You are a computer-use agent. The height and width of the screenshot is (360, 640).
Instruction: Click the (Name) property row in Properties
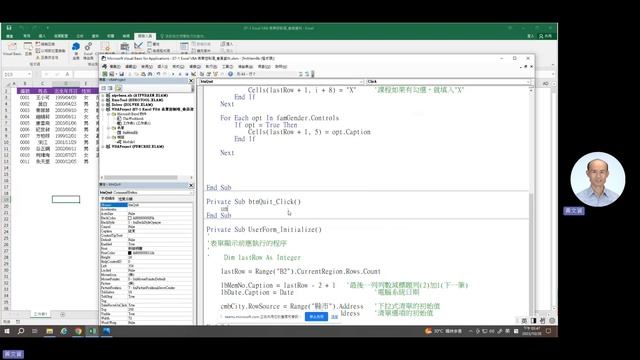click(147, 205)
